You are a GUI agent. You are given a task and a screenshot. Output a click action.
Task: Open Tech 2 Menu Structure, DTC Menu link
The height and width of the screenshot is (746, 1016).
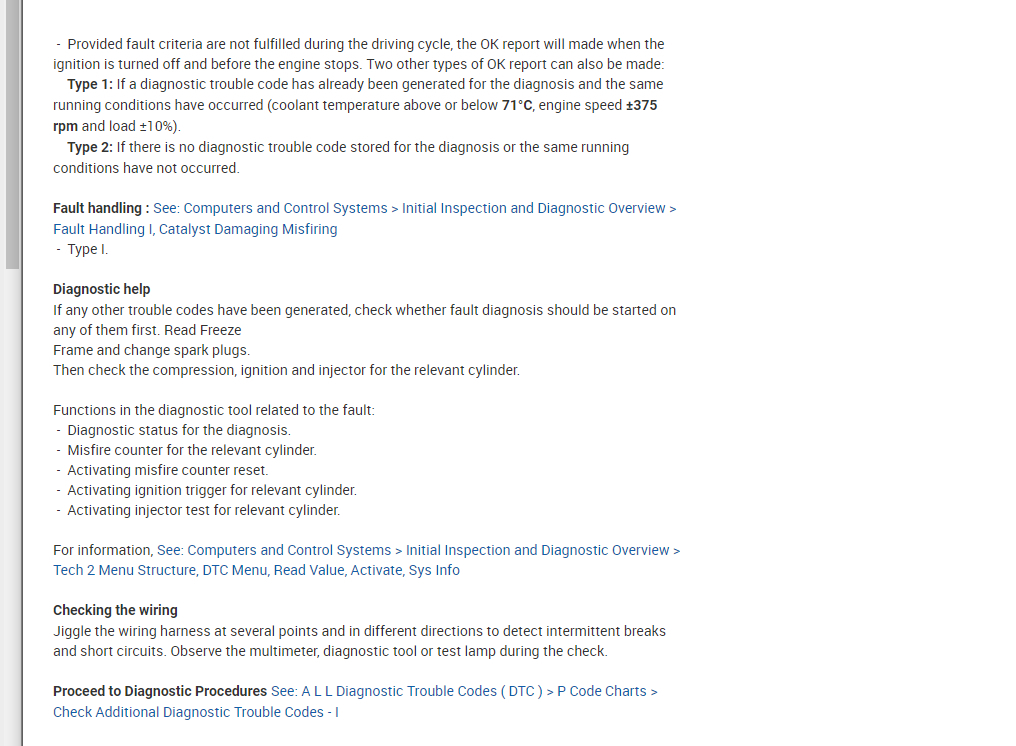click(x=160, y=570)
